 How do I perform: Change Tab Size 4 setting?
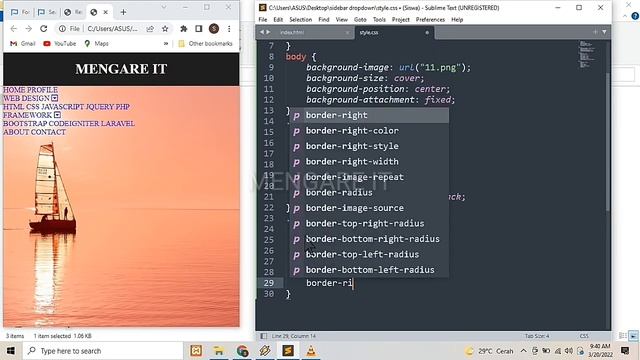pos(537,336)
